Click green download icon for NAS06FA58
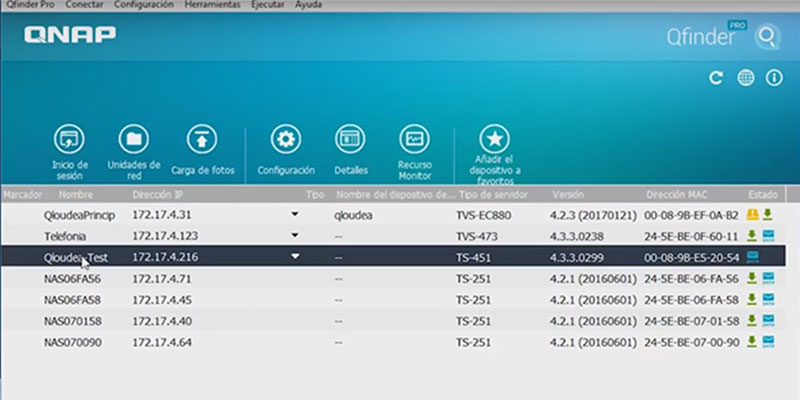The height and width of the screenshot is (400, 800). pos(752,299)
